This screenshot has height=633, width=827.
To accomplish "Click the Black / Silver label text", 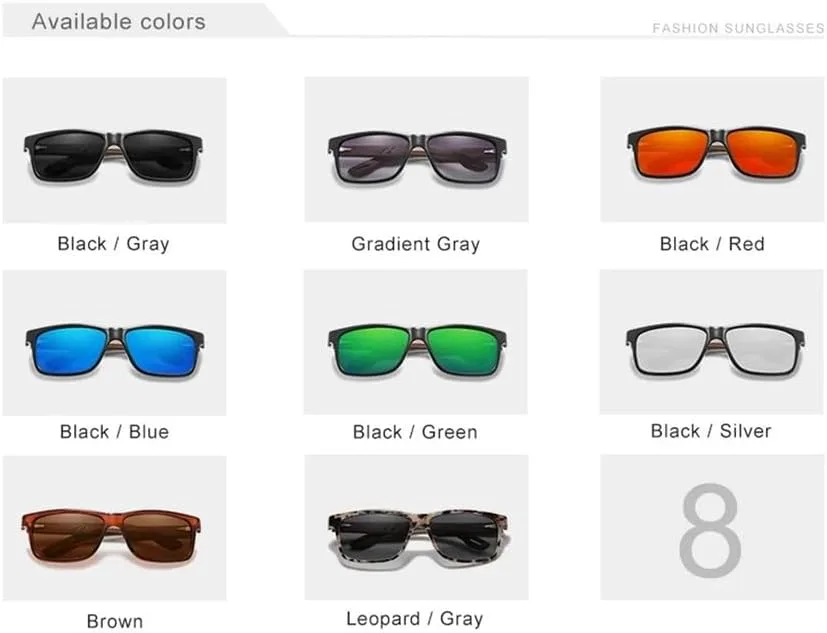I will click(x=711, y=431).
